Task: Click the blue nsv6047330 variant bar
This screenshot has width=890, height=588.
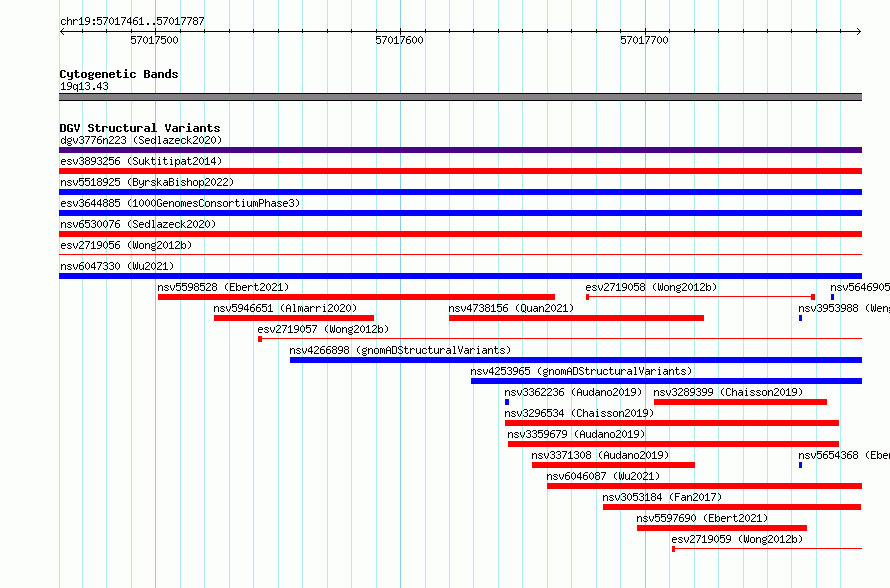Action: (x=460, y=276)
